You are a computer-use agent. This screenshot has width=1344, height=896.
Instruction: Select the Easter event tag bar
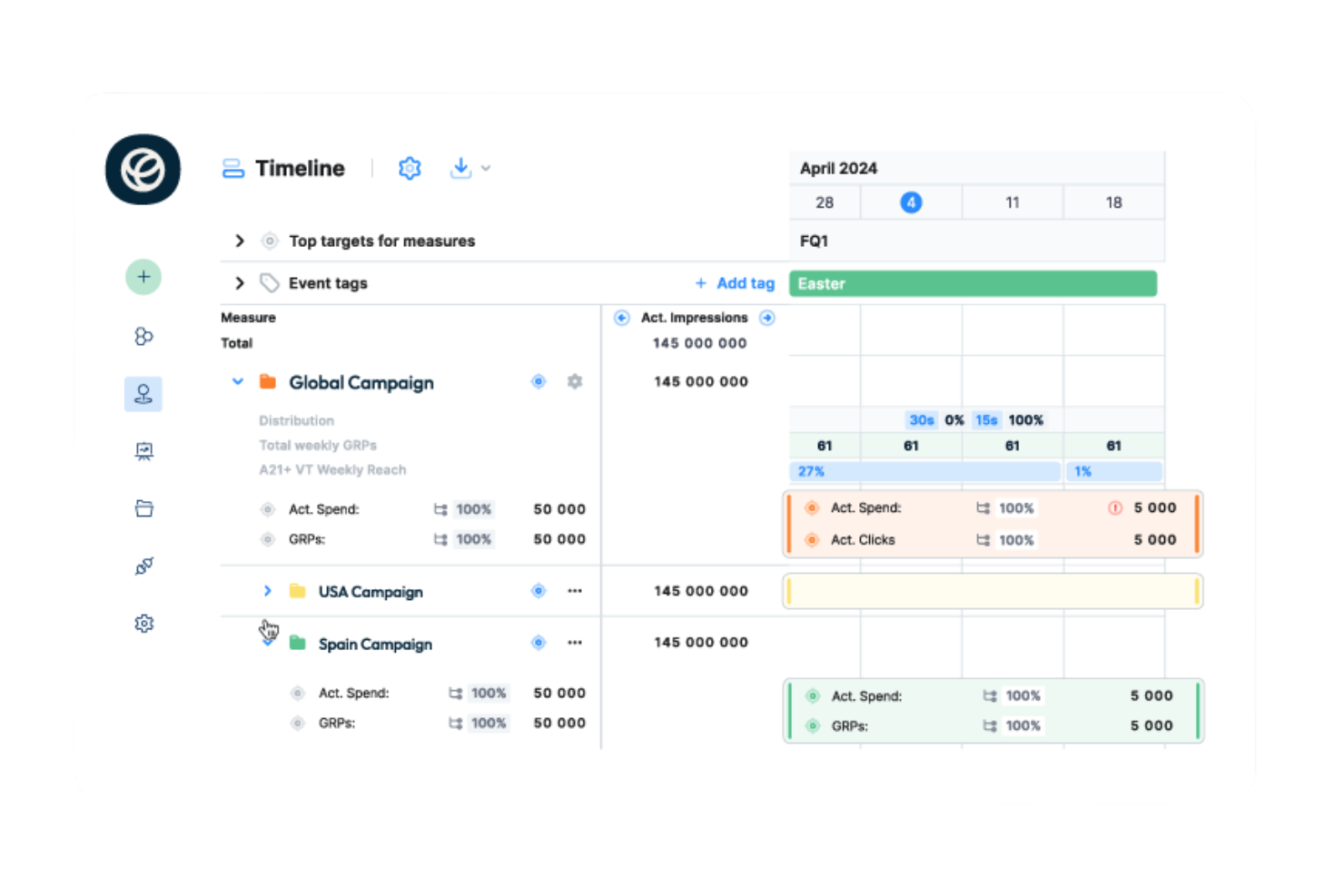(x=973, y=283)
